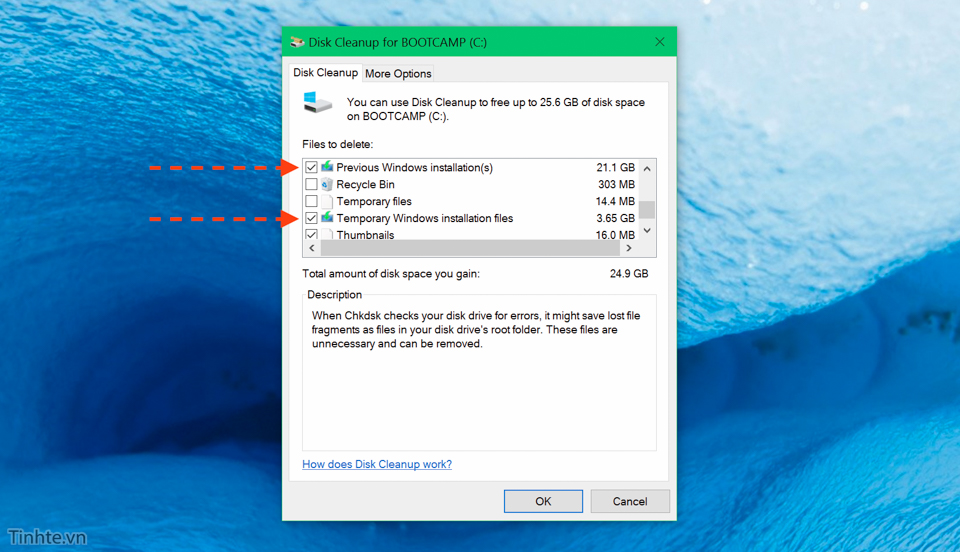
Task: Uncheck Temporary Windows installation files checkbox
Action: tap(311, 218)
